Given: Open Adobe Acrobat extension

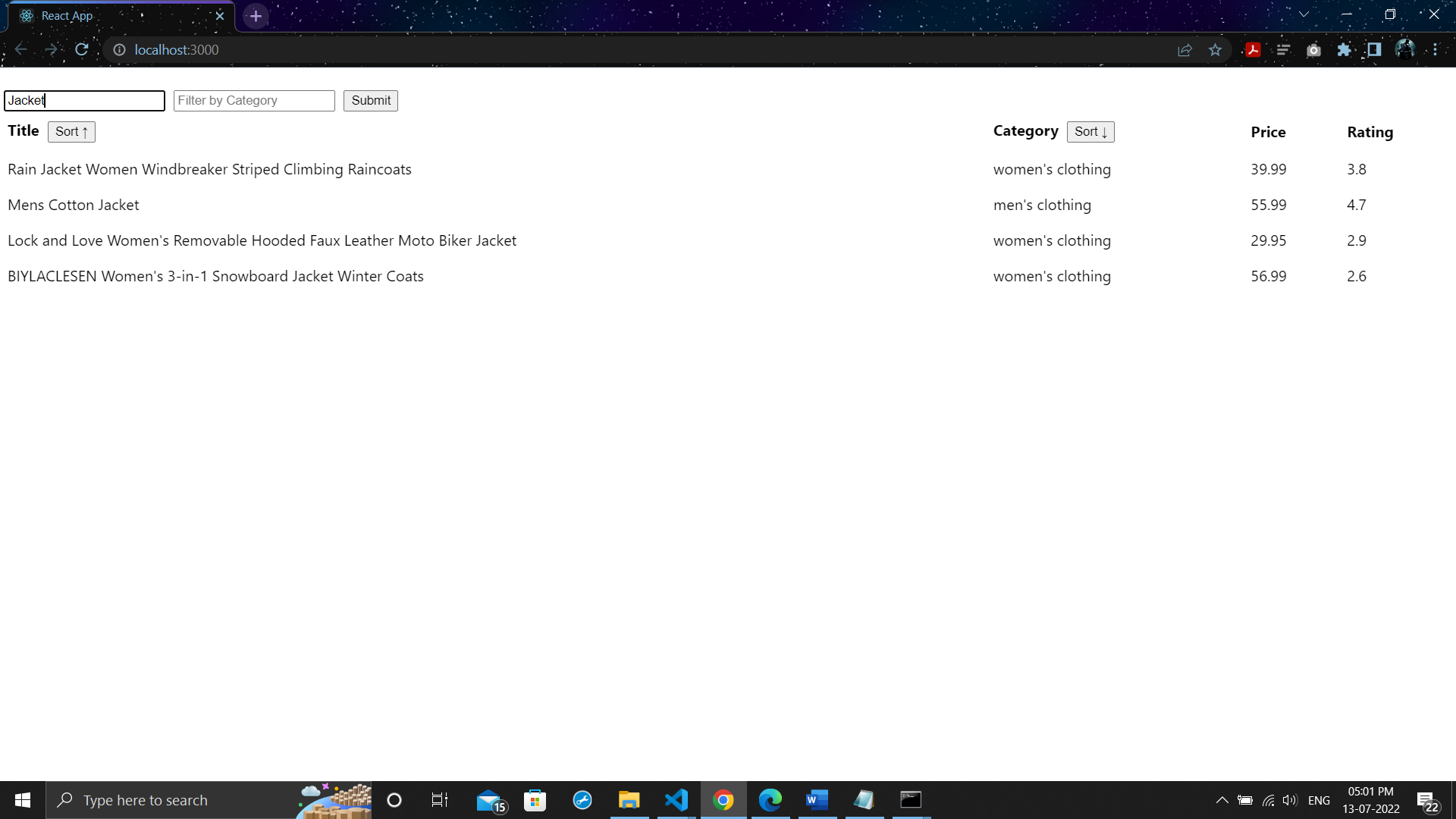Looking at the screenshot, I should tap(1253, 50).
